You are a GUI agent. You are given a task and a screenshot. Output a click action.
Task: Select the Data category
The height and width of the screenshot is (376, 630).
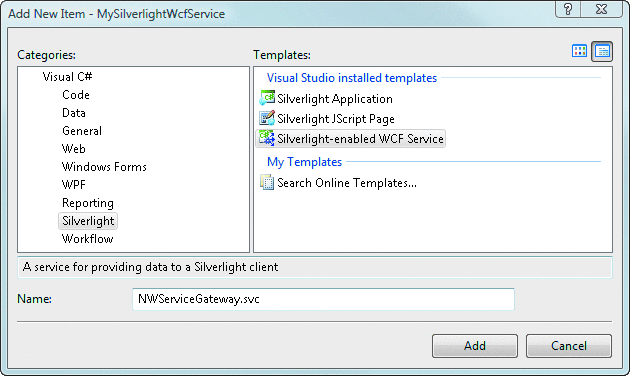pyautogui.click(x=74, y=113)
